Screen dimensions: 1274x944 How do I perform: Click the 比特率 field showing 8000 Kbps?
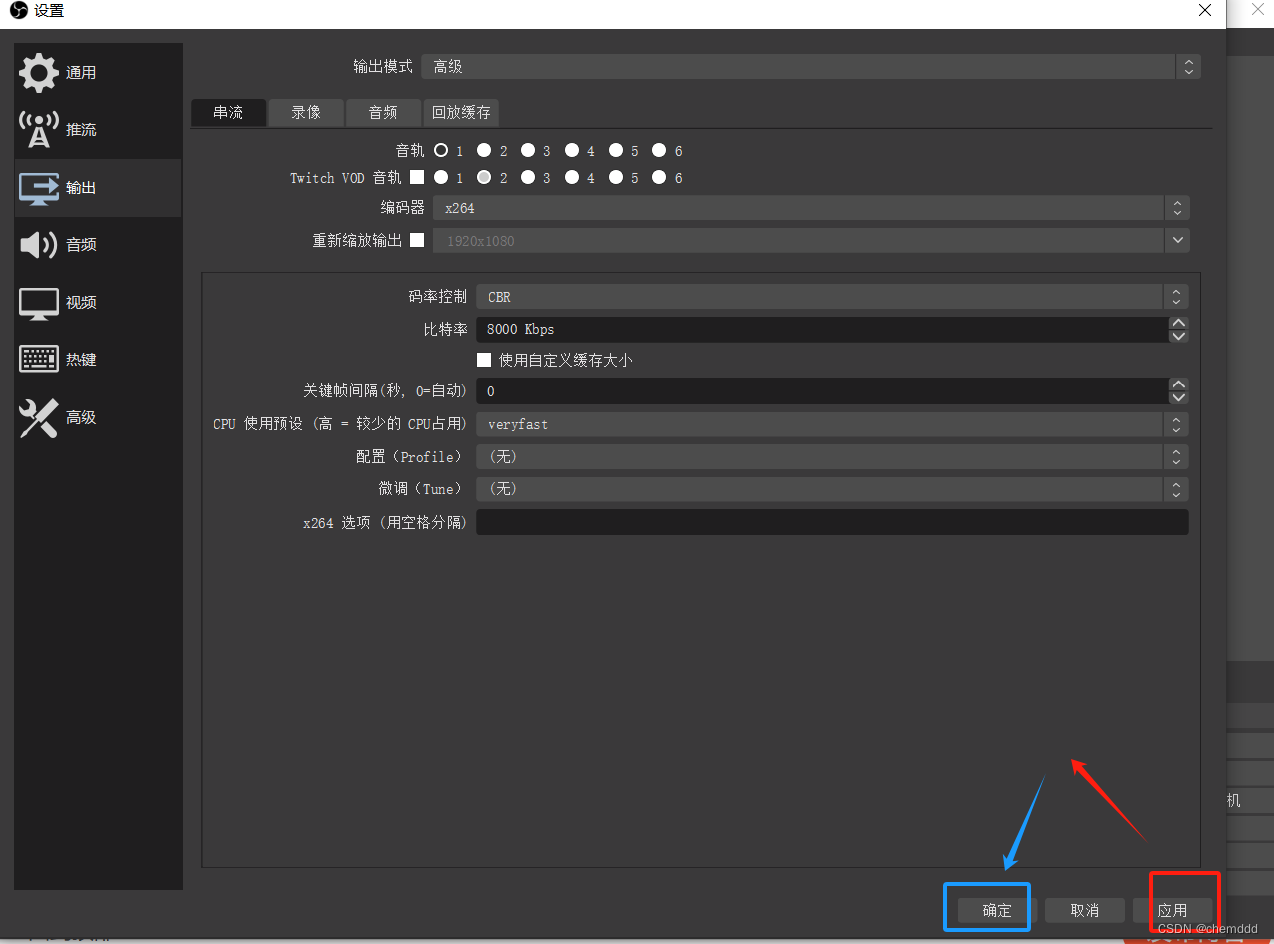point(822,329)
